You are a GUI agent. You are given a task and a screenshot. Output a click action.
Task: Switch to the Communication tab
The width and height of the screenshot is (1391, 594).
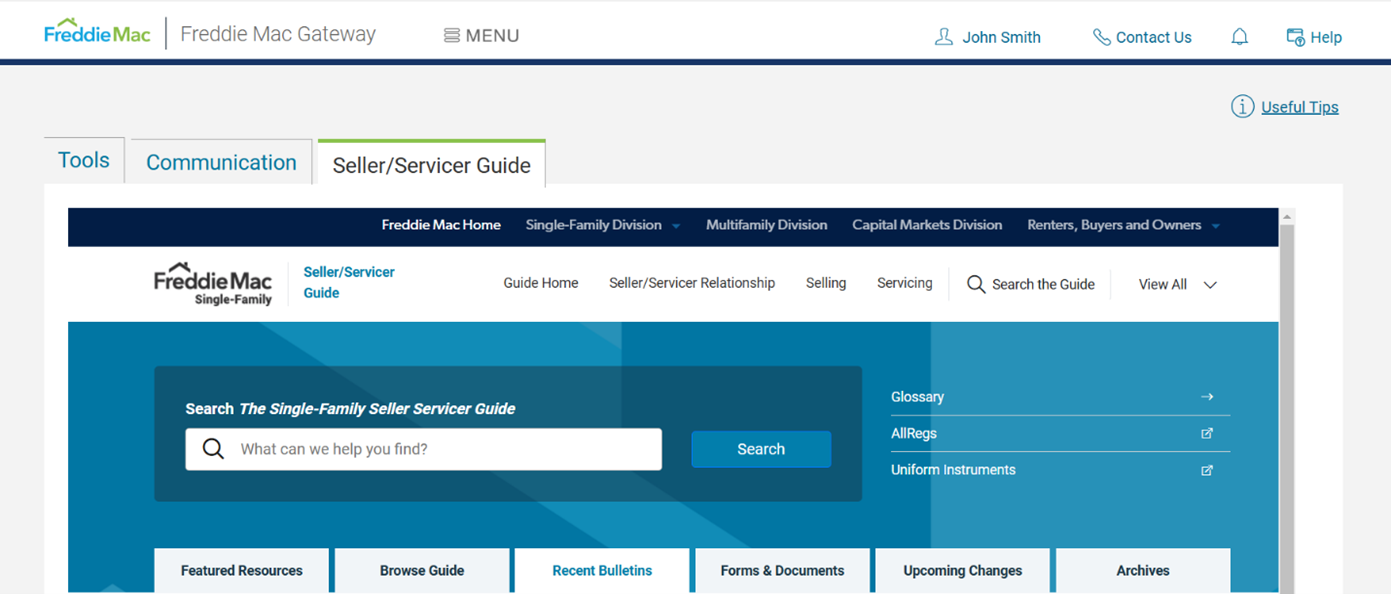point(221,163)
